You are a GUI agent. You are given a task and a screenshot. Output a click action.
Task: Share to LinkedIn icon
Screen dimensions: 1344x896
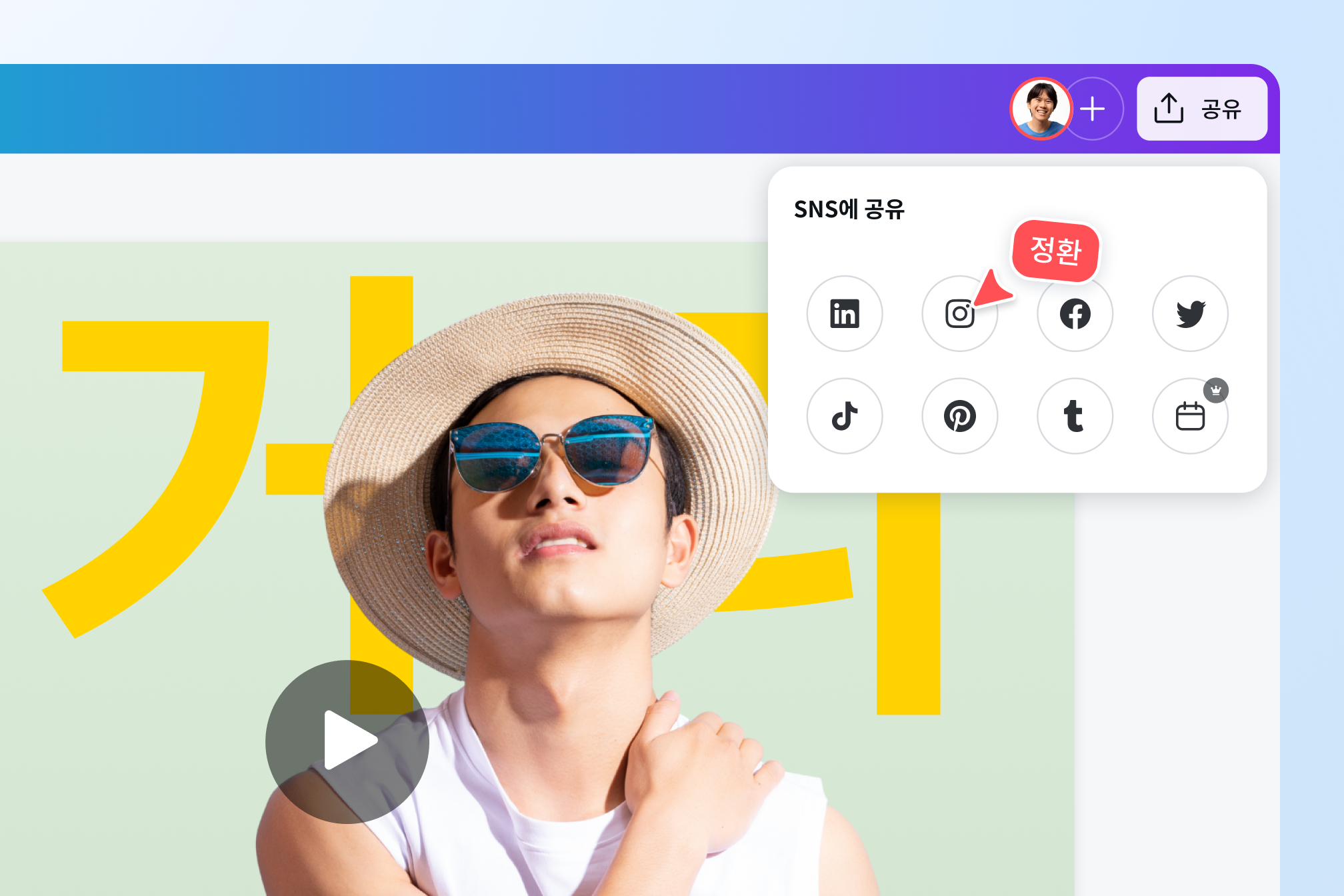point(844,313)
